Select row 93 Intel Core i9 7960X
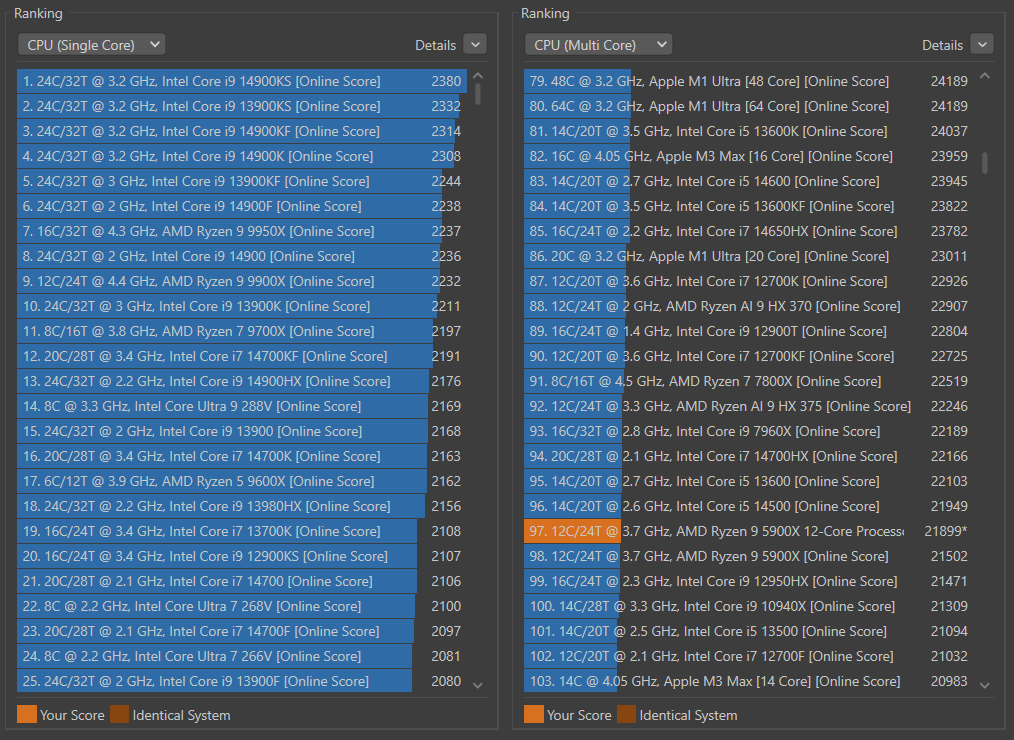The width and height of the screenshot is (1014, 740). [x=749, y=431]
